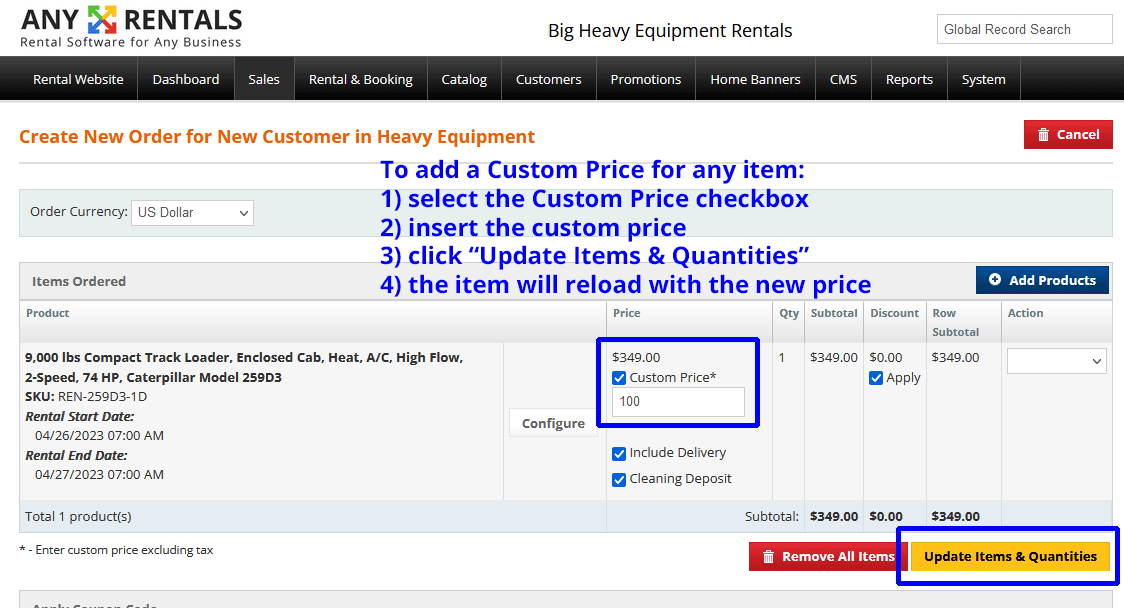
Task: Select Reports in navigation bar
Action: coord(909,79)
